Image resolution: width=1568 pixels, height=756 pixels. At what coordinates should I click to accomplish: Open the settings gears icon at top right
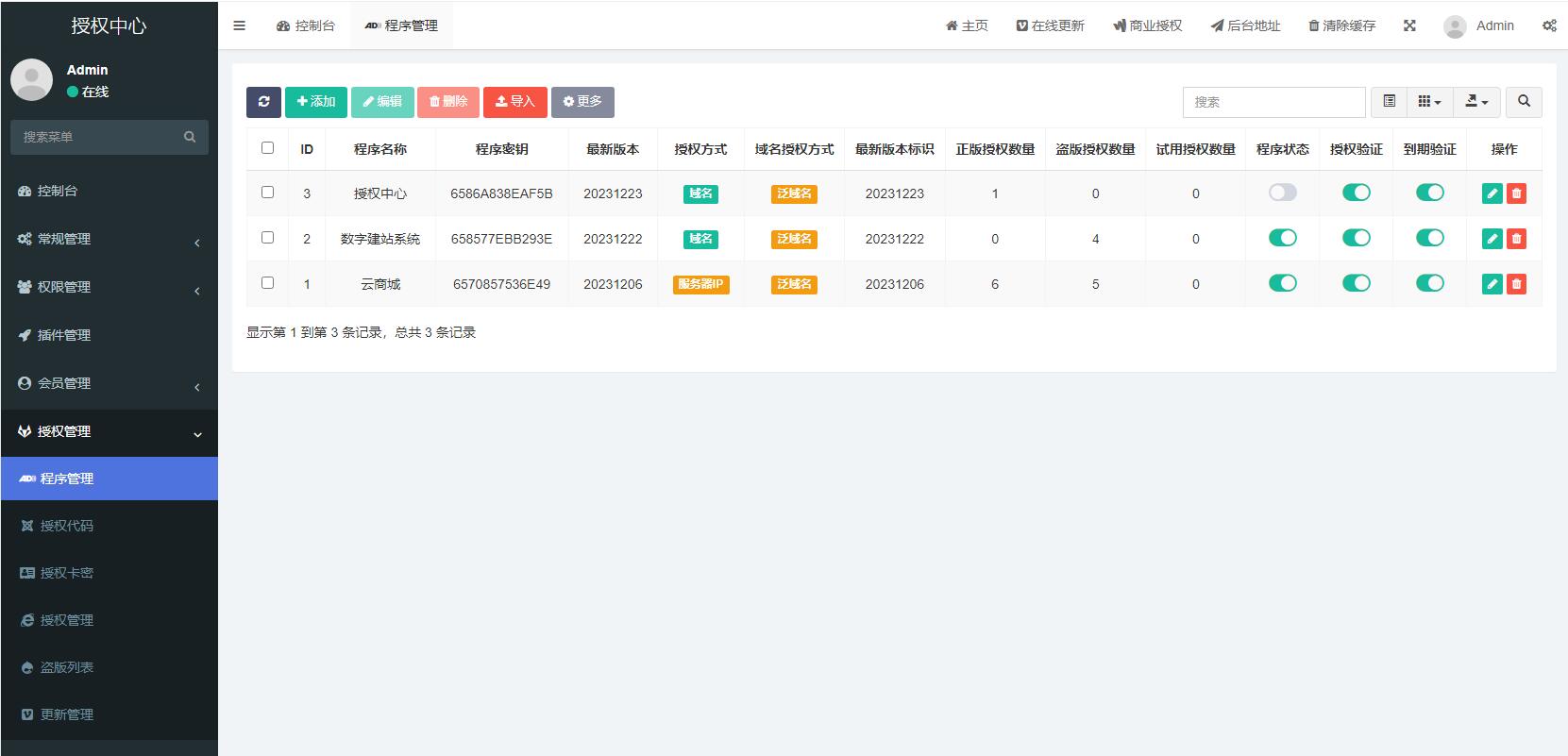[x=1549, y=25]
